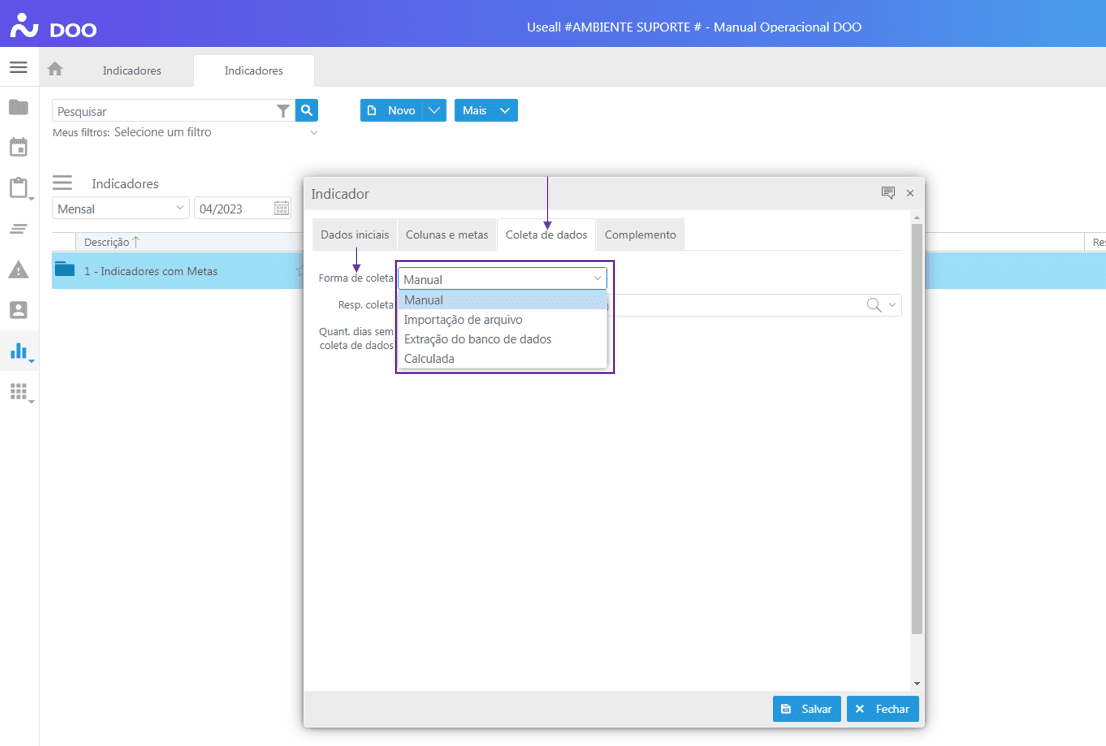Open the calendar icon in sidebar
Screen dimensions: 1106x746
tap(18, 148)
